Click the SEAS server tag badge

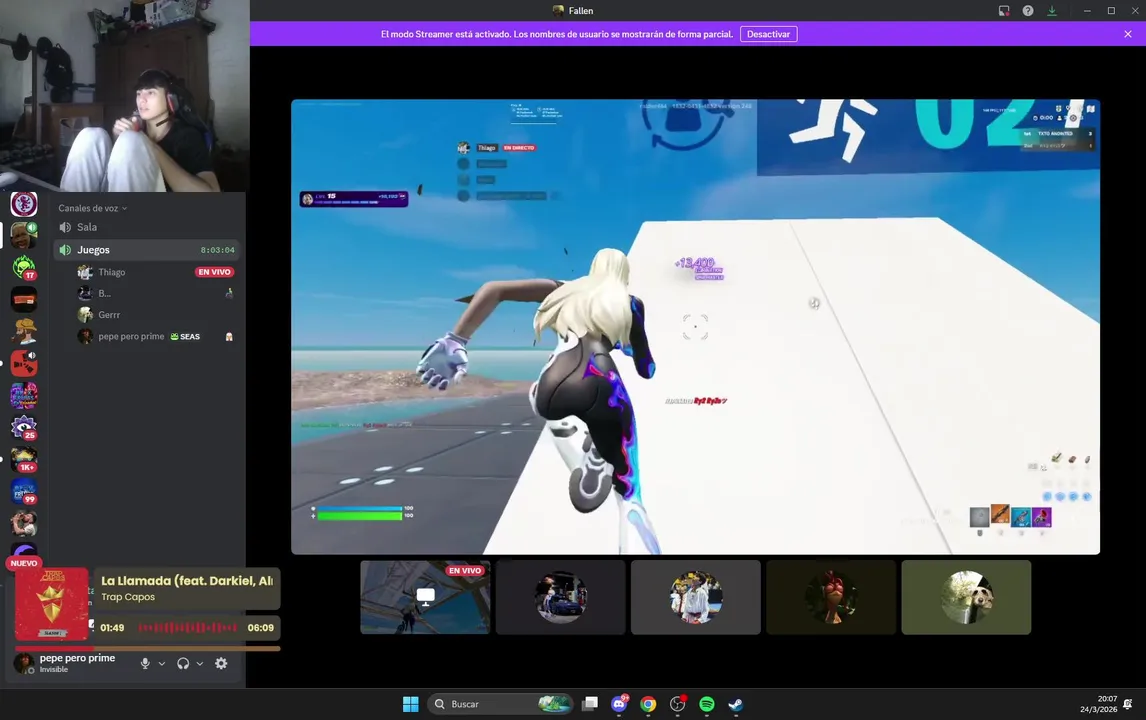[x=185, y=337]
